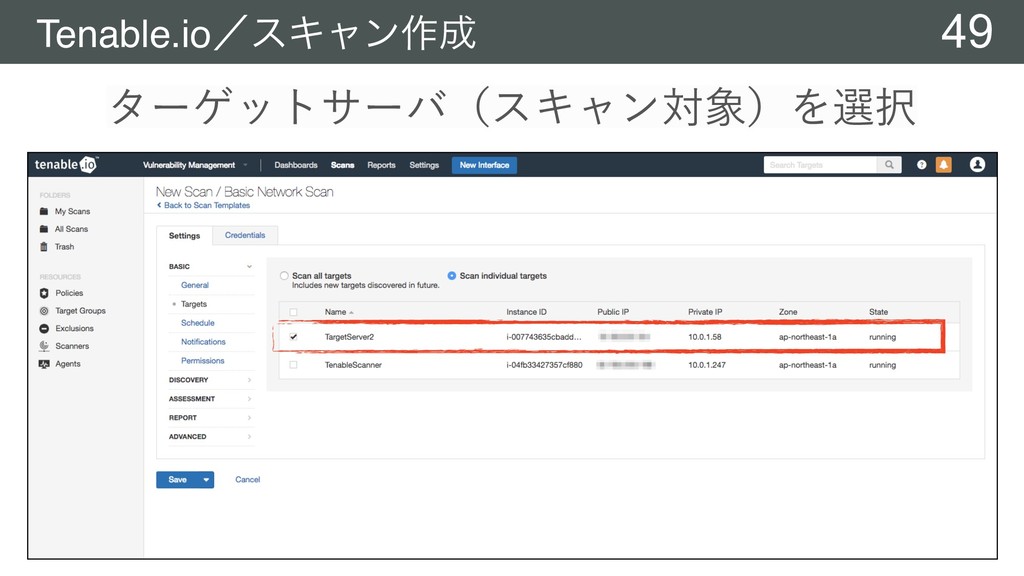Click the All Scans folder icon
Screen dimensions: 1024x576
click(44, 229)
